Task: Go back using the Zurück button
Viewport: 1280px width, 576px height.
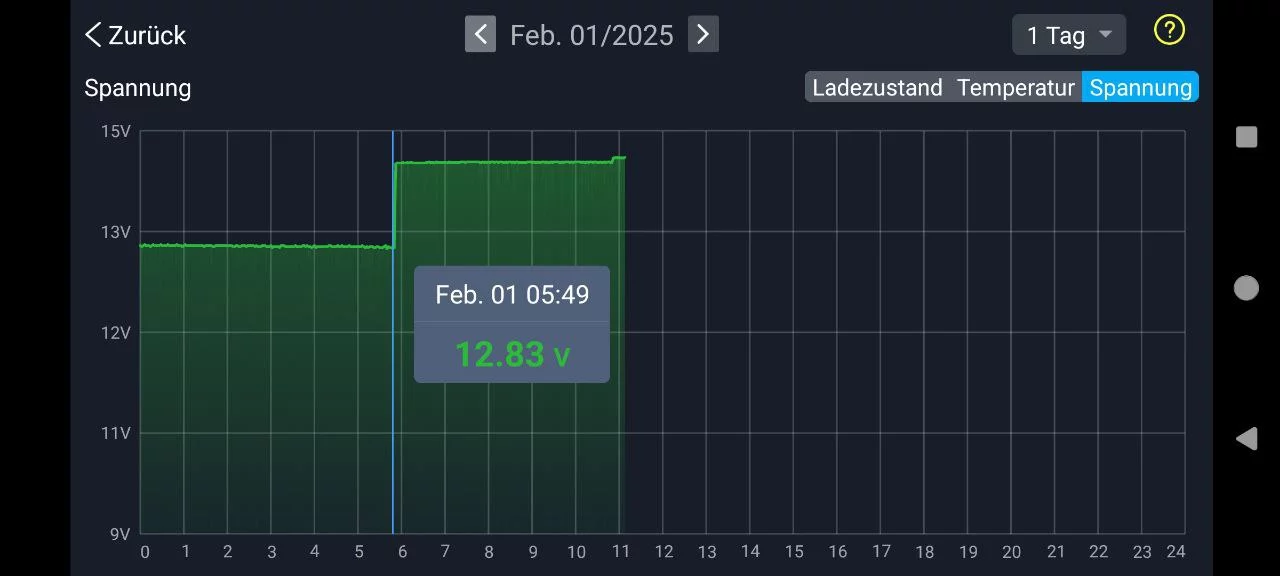Action: 135,35
